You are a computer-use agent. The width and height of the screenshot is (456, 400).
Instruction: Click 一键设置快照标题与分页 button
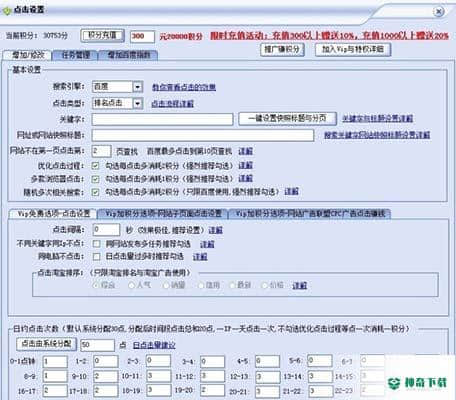(x=287, y=118)
